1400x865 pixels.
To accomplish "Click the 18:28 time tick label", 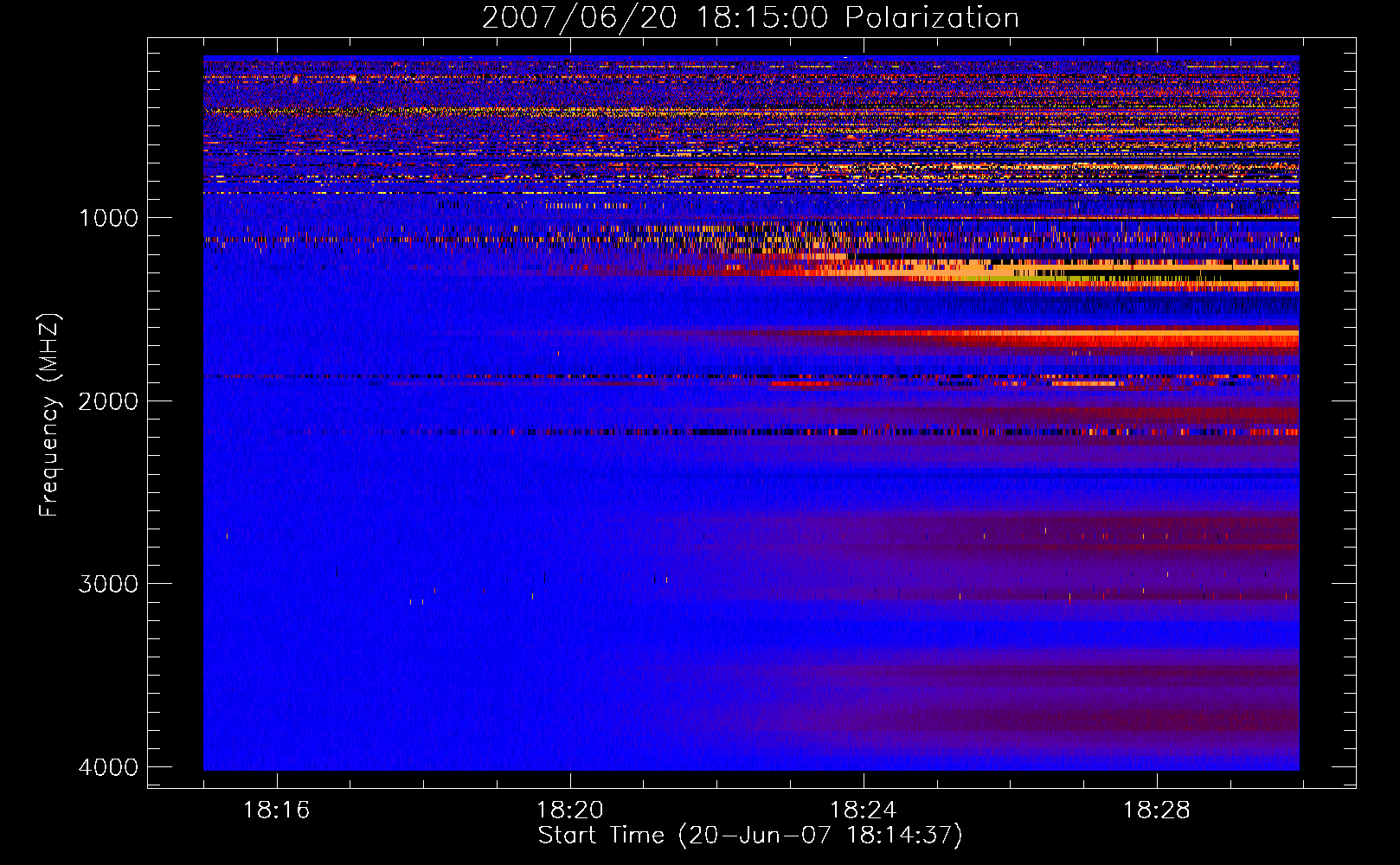I will coord(1157,810).
